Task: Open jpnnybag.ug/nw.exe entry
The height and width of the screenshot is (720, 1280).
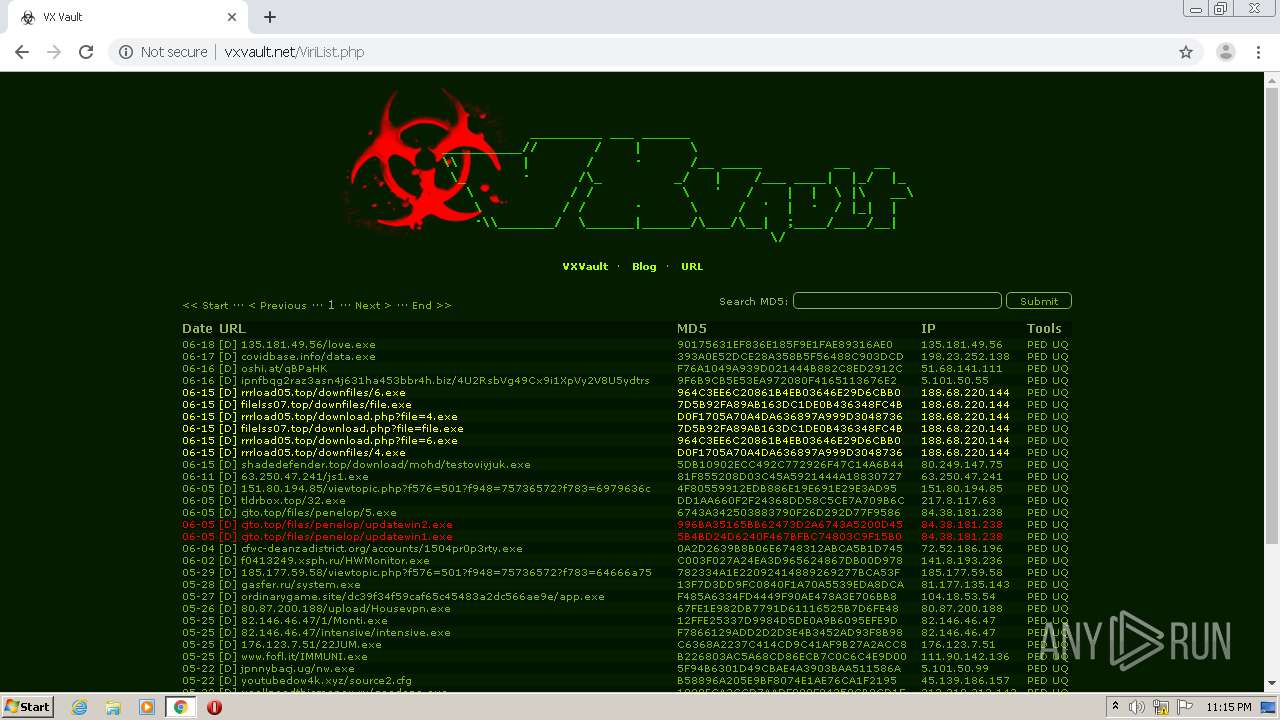Action: pyautogui.click(x=298, y=668)
